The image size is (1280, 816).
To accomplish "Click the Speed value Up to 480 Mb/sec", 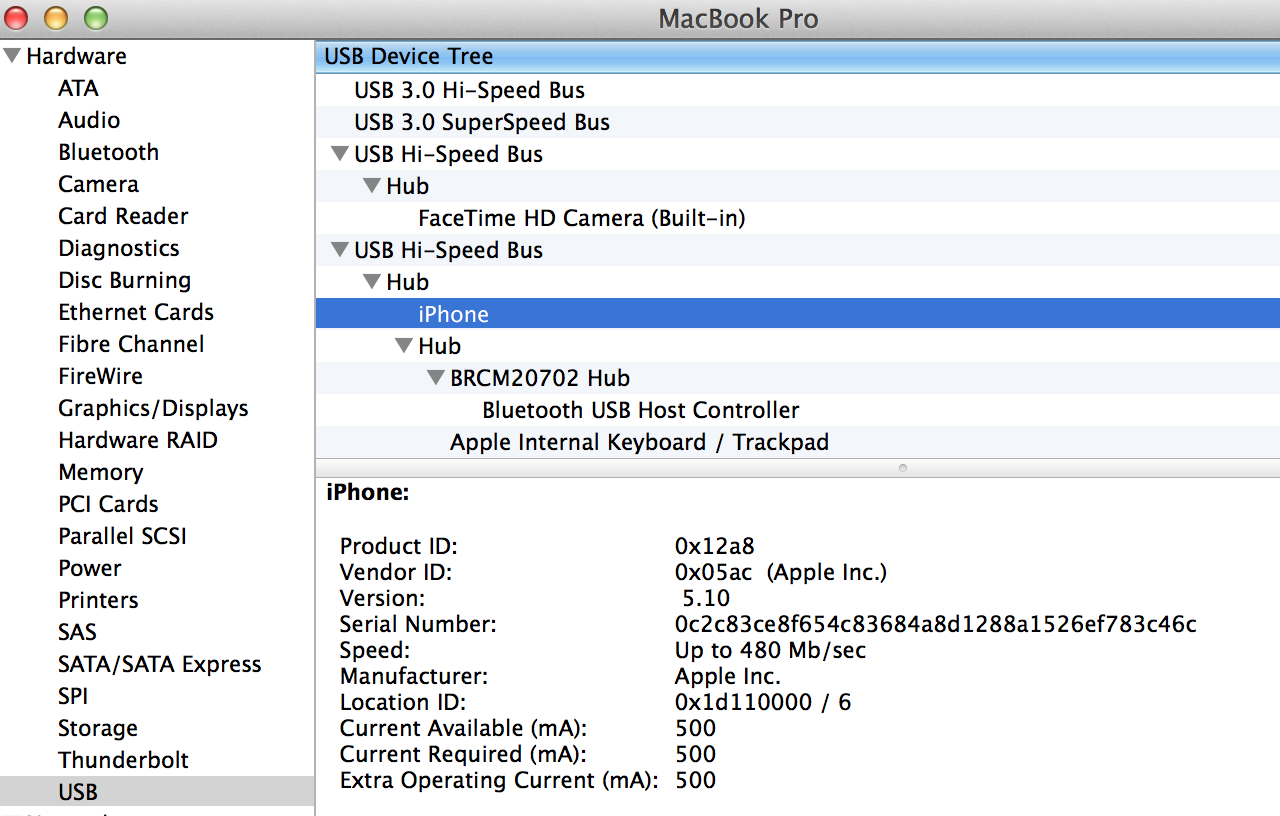I will pyautogui.click(x=770, y=650).
